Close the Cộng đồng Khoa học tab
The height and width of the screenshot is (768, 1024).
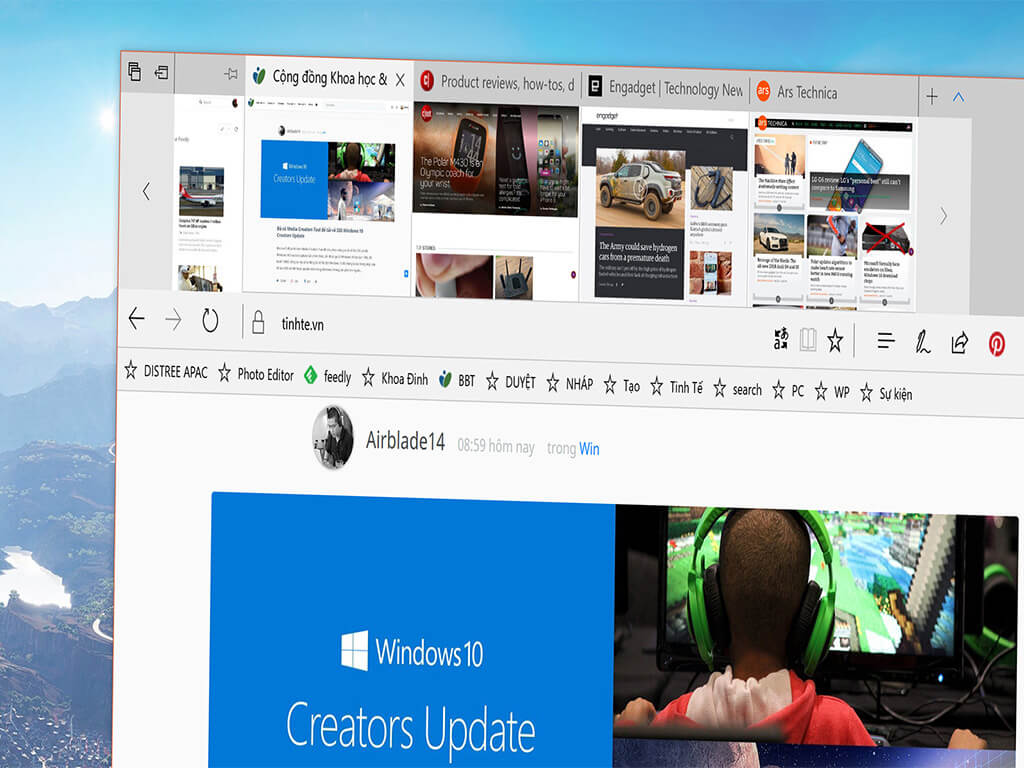click(x=400, y=80)
